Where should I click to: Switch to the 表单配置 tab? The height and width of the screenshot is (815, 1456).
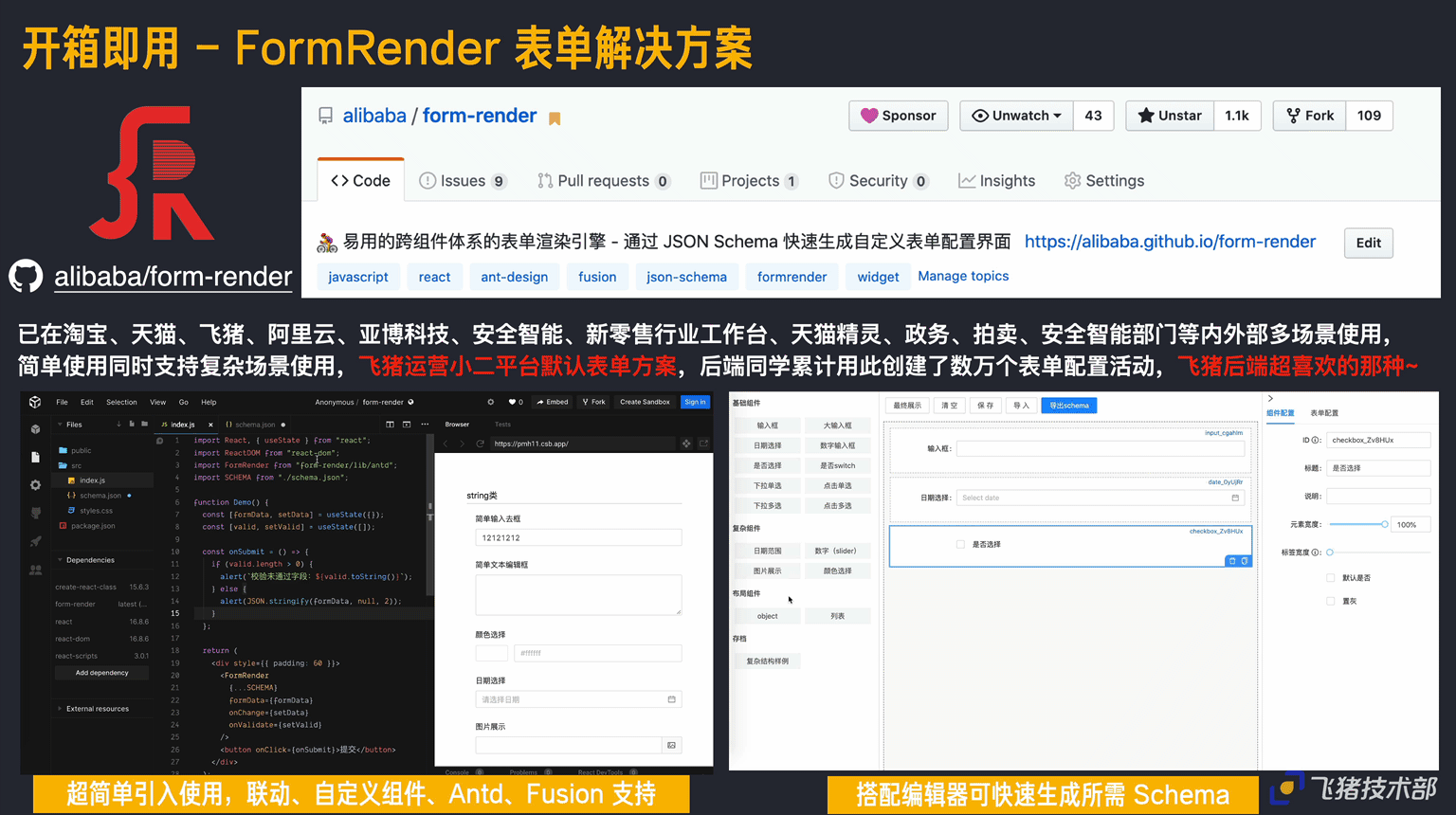coord(1324,413)
